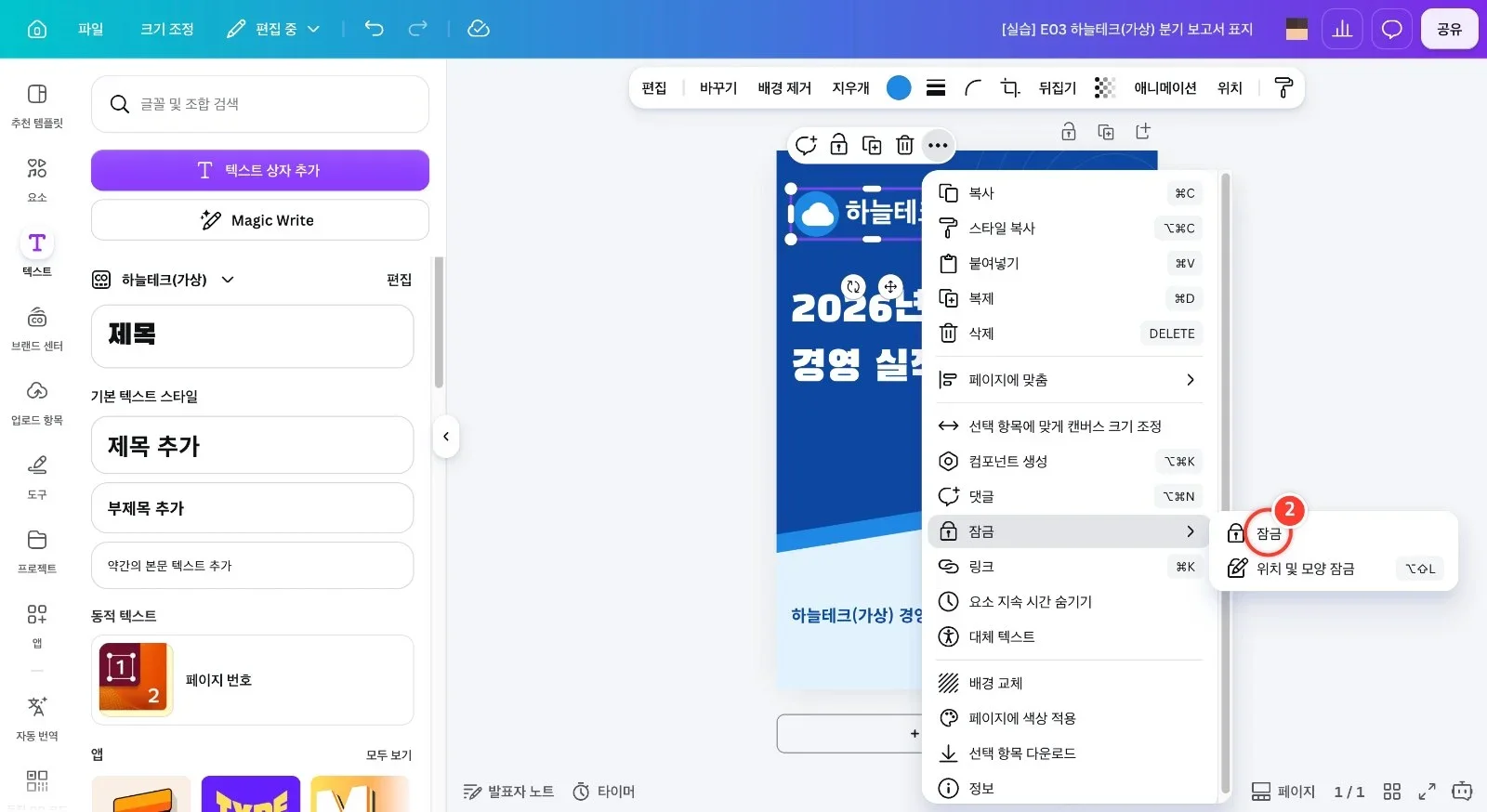Image resolution: width=1487 pixels, height=812 pixels.
Task: Expand the 페이지에 맞춤 submenu
Action: click(1067, 380)
